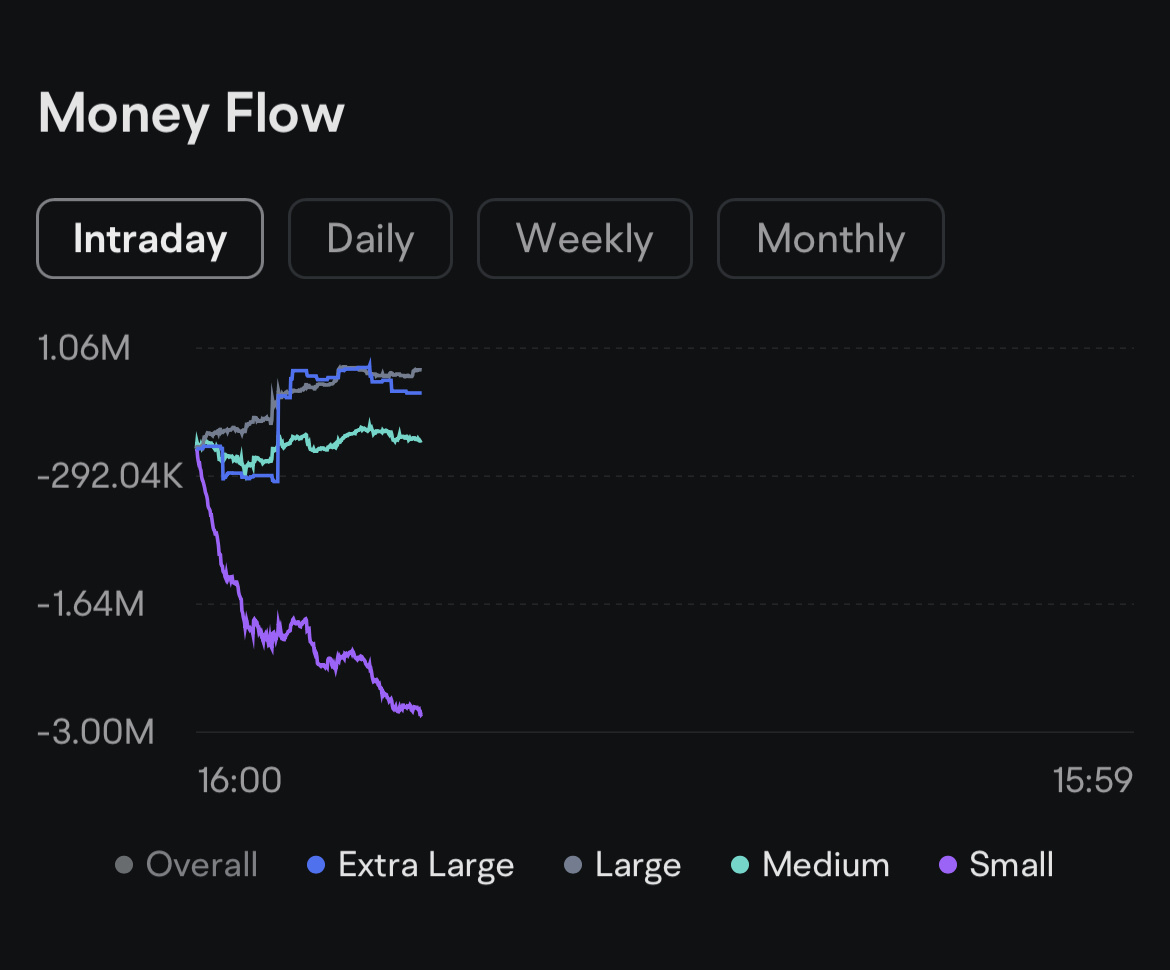Click the Large gray legend dot

tap(571, 864)
